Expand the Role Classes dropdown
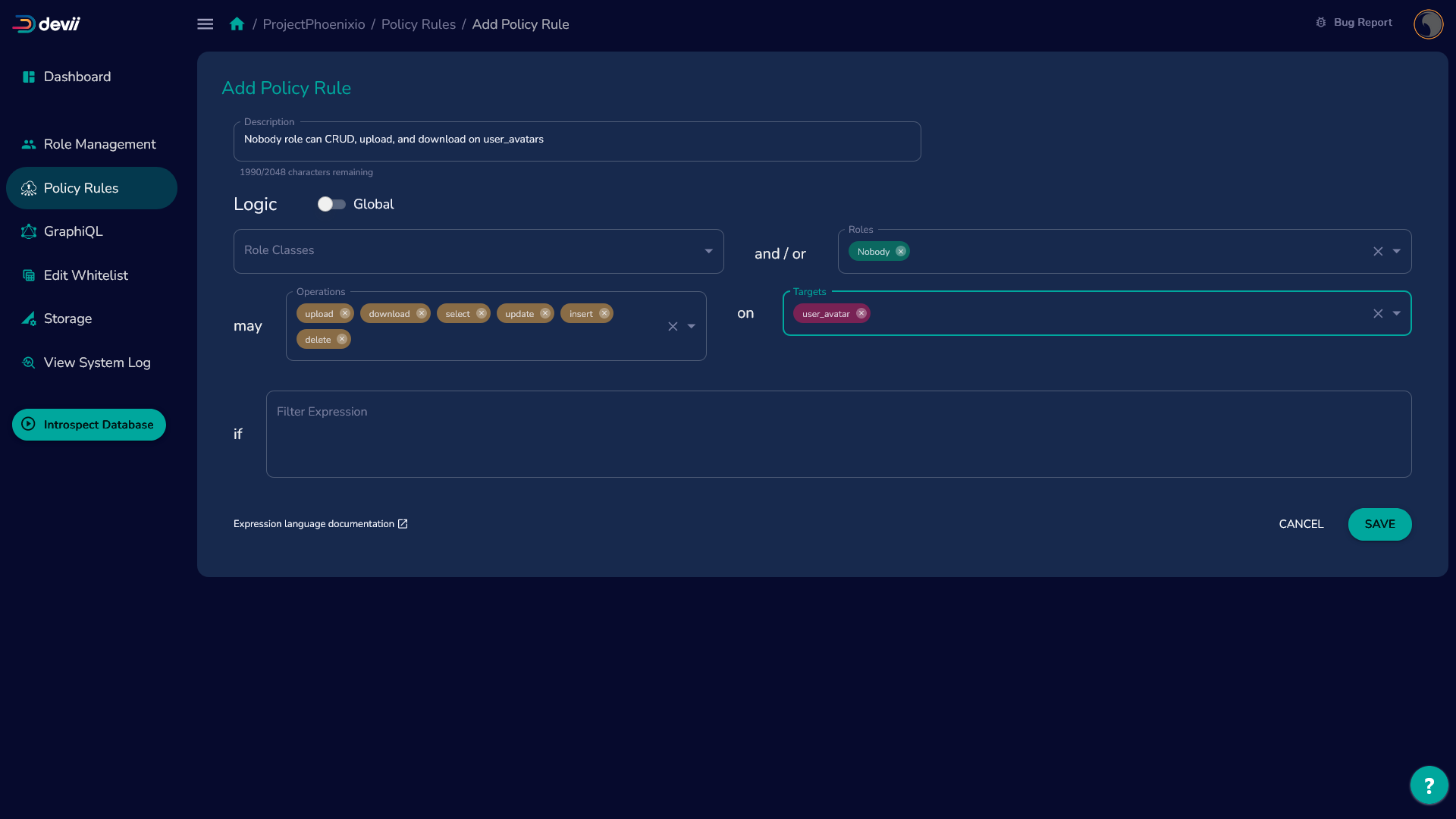This screenshot has width=1456, height=819. (x=708, y=251)
